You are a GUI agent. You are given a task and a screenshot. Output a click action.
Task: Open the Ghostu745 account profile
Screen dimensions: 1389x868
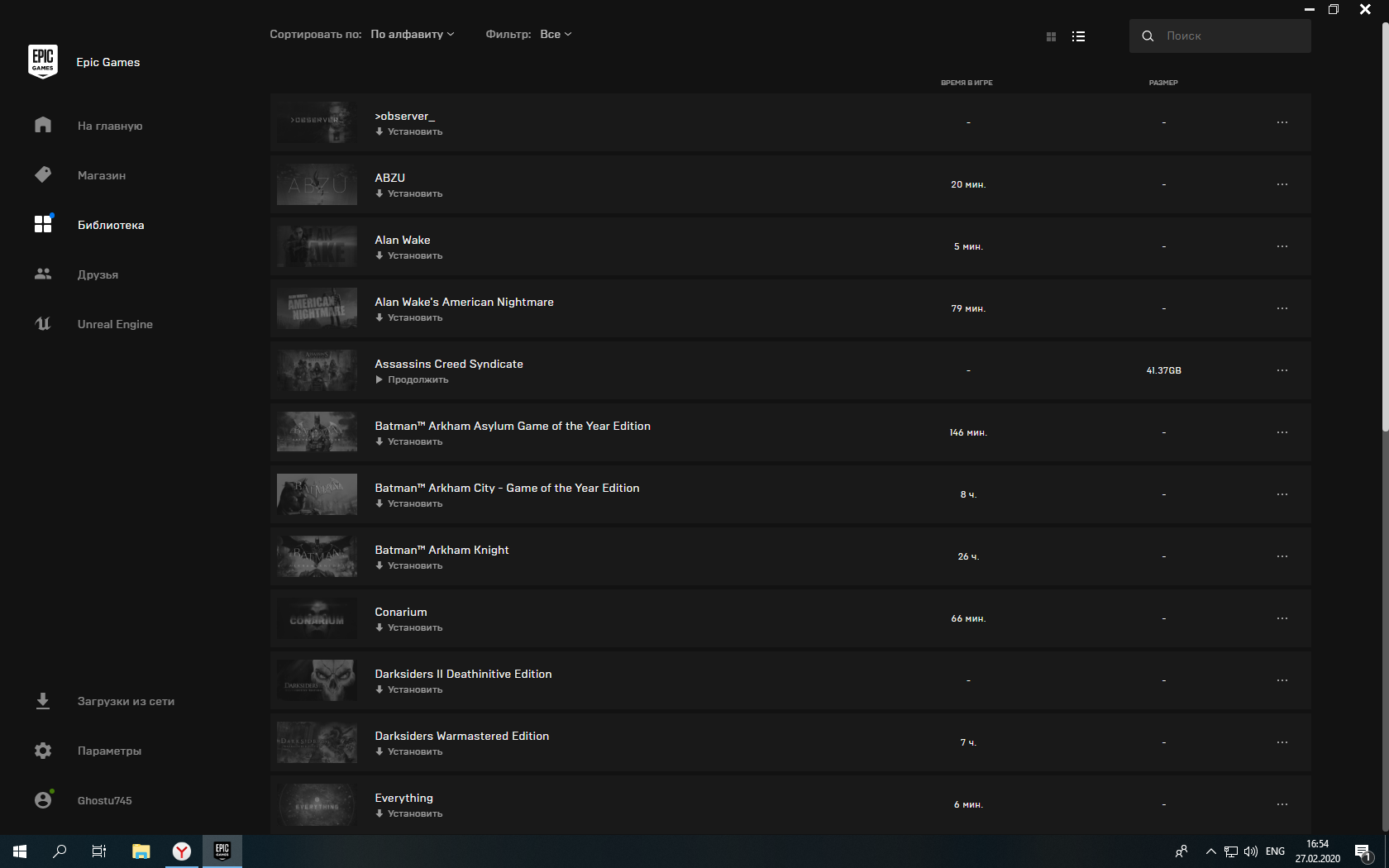[x=83, y=800]
